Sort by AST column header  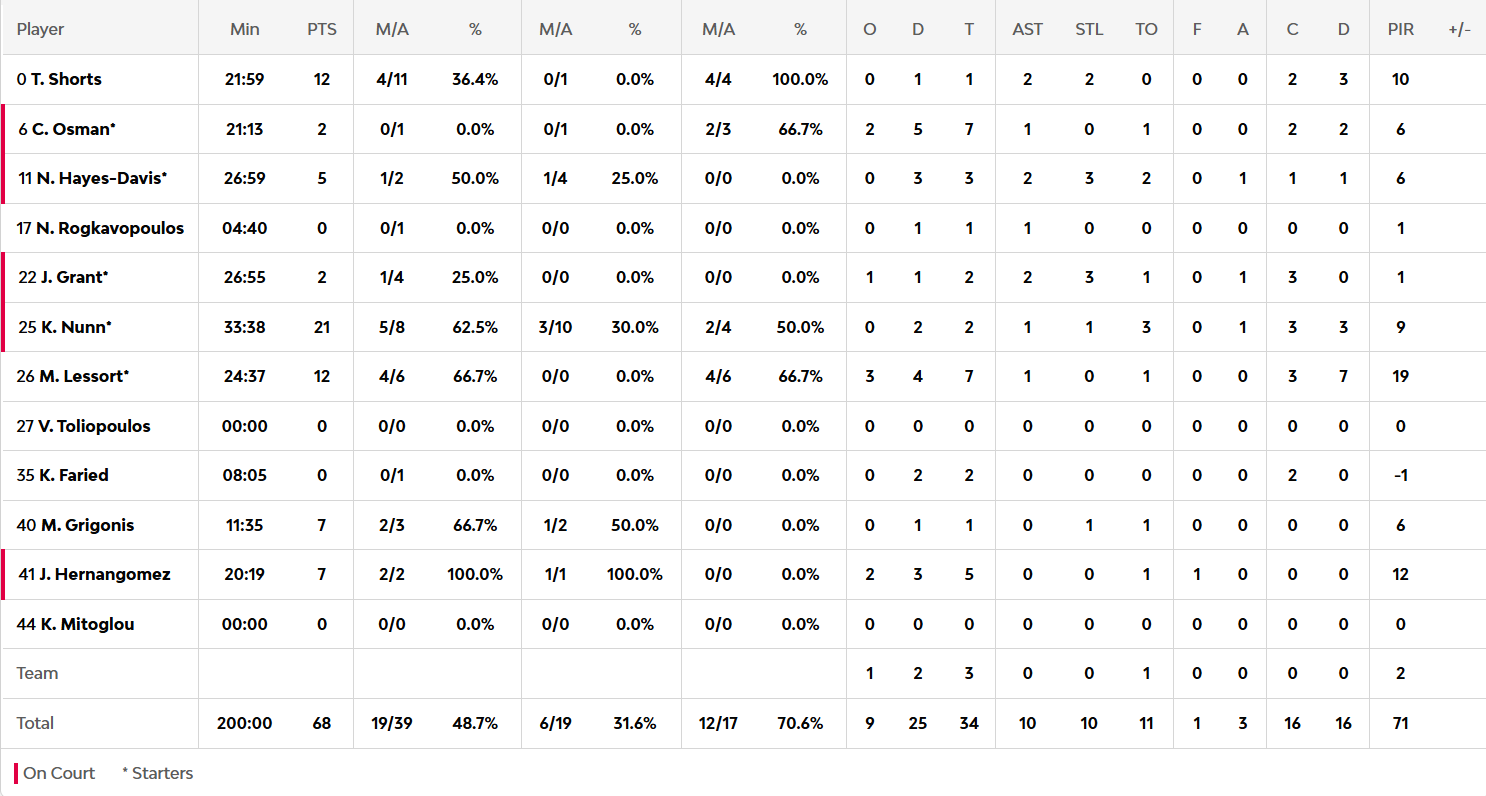coord(1027,29)
